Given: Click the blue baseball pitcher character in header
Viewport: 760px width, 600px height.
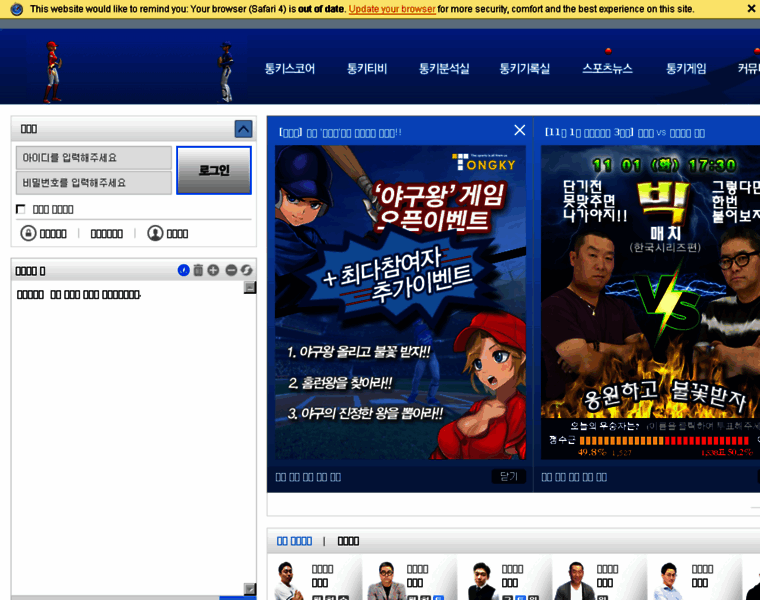Looking at the screenshot, I should (x=225, y=72).
